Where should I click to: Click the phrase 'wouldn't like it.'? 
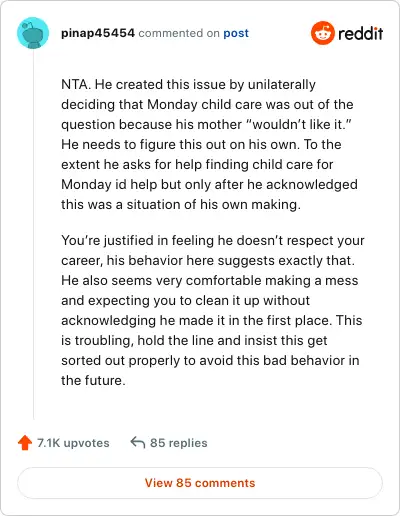tap(299, 124)
